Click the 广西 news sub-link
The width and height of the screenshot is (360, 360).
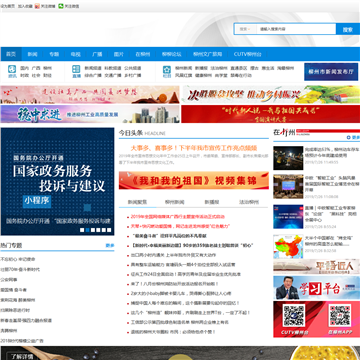point(36,68)
